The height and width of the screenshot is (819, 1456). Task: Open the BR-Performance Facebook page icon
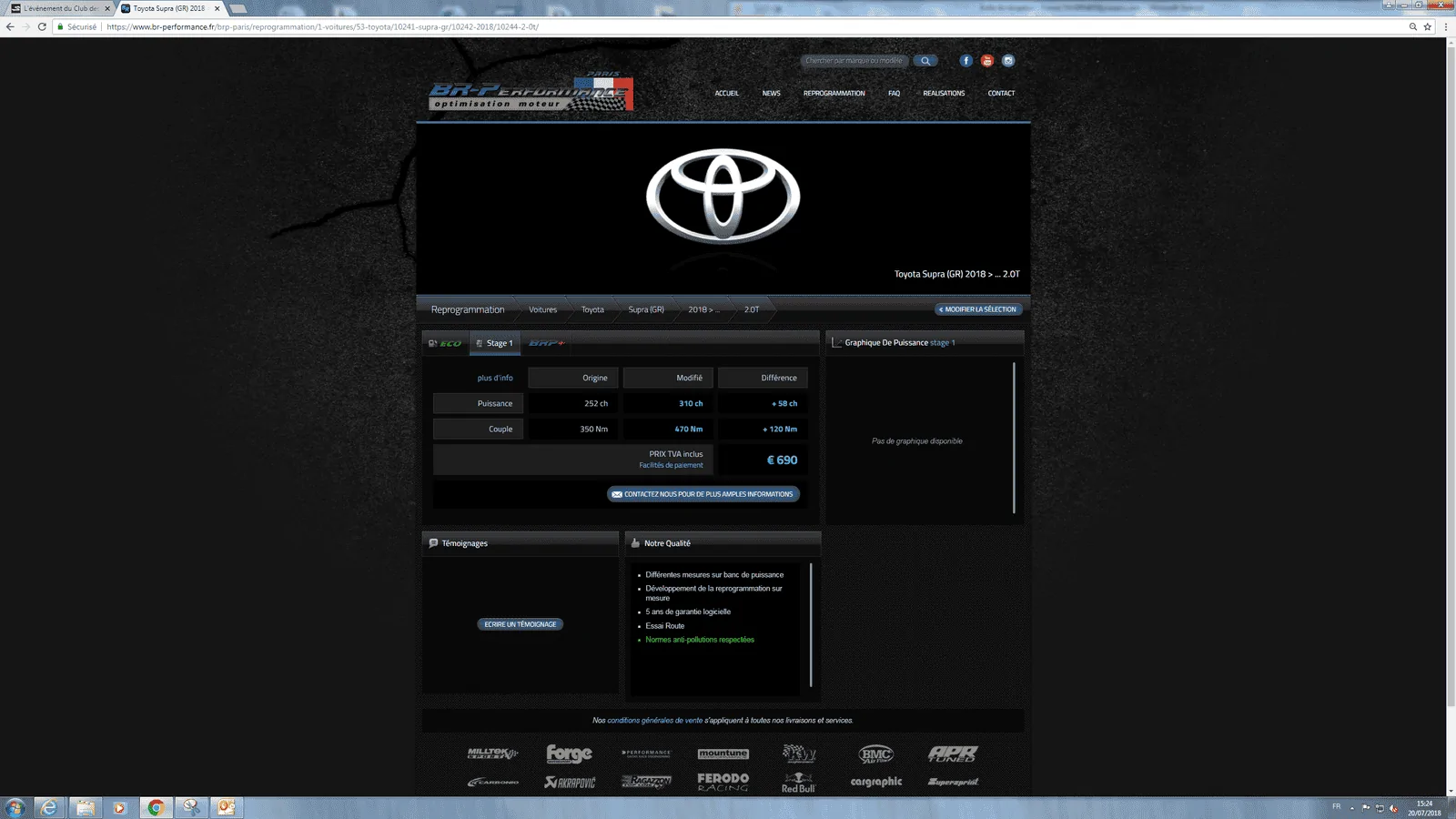pyautogui.click(x=966, y=61)
